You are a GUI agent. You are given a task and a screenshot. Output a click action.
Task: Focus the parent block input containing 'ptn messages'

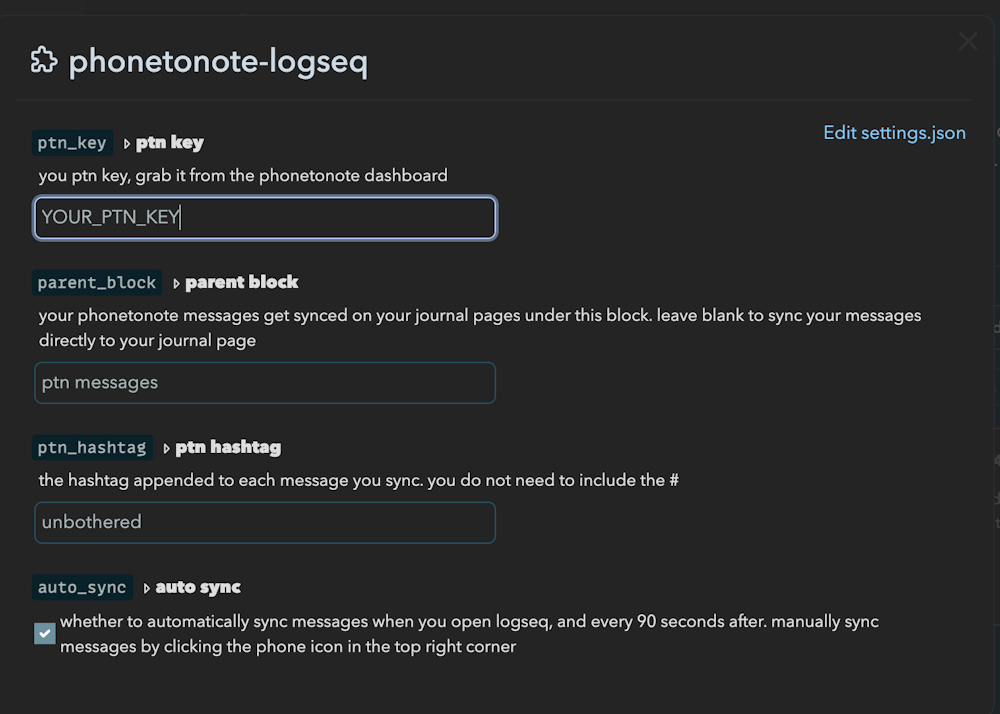[x=265, y=382]
